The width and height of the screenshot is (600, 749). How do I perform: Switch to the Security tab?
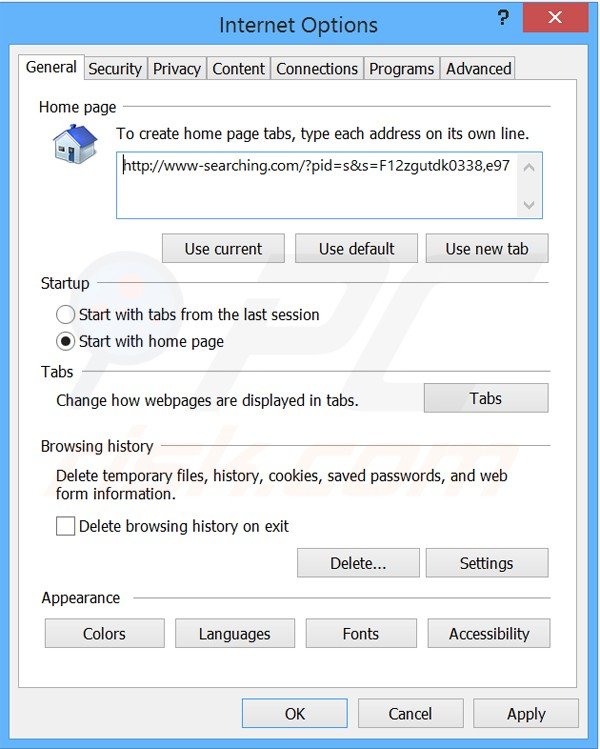115,69
